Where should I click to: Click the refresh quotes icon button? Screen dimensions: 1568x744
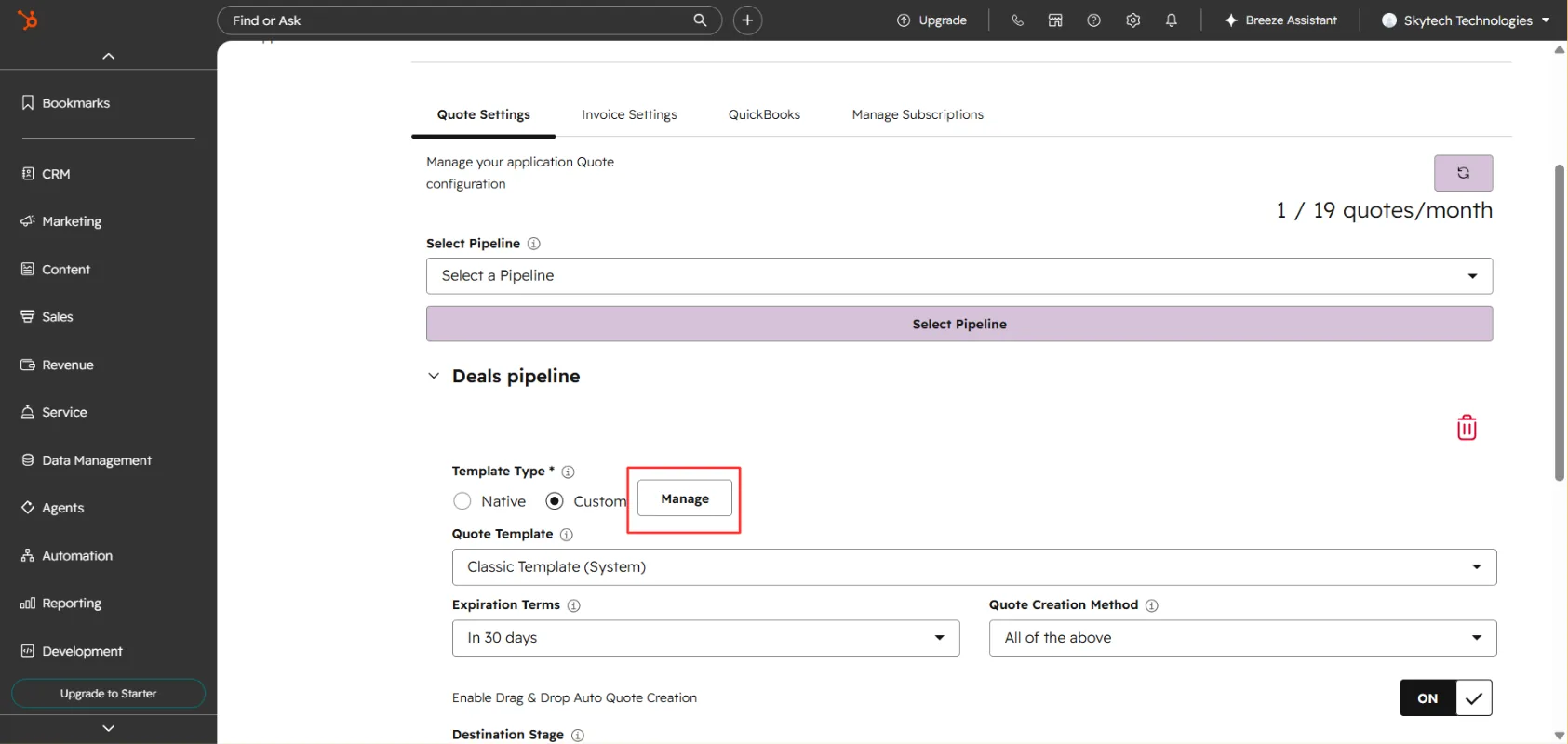click(1463, 173)
